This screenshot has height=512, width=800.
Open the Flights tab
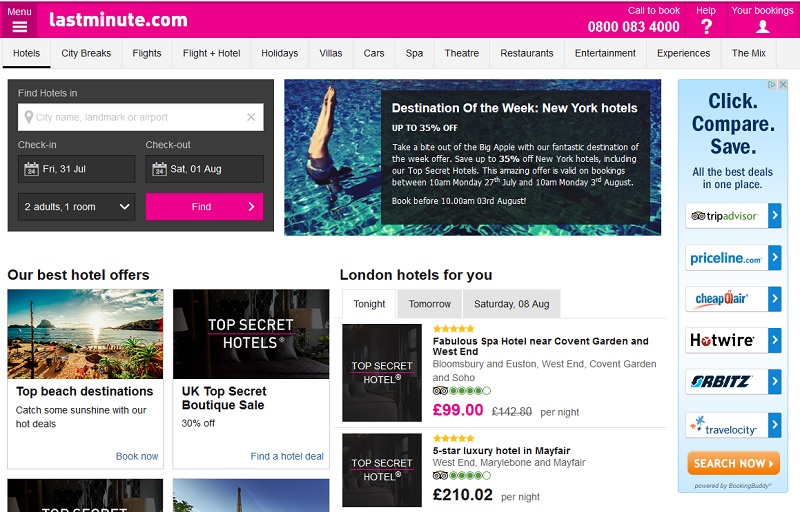[x=147, y=54]
